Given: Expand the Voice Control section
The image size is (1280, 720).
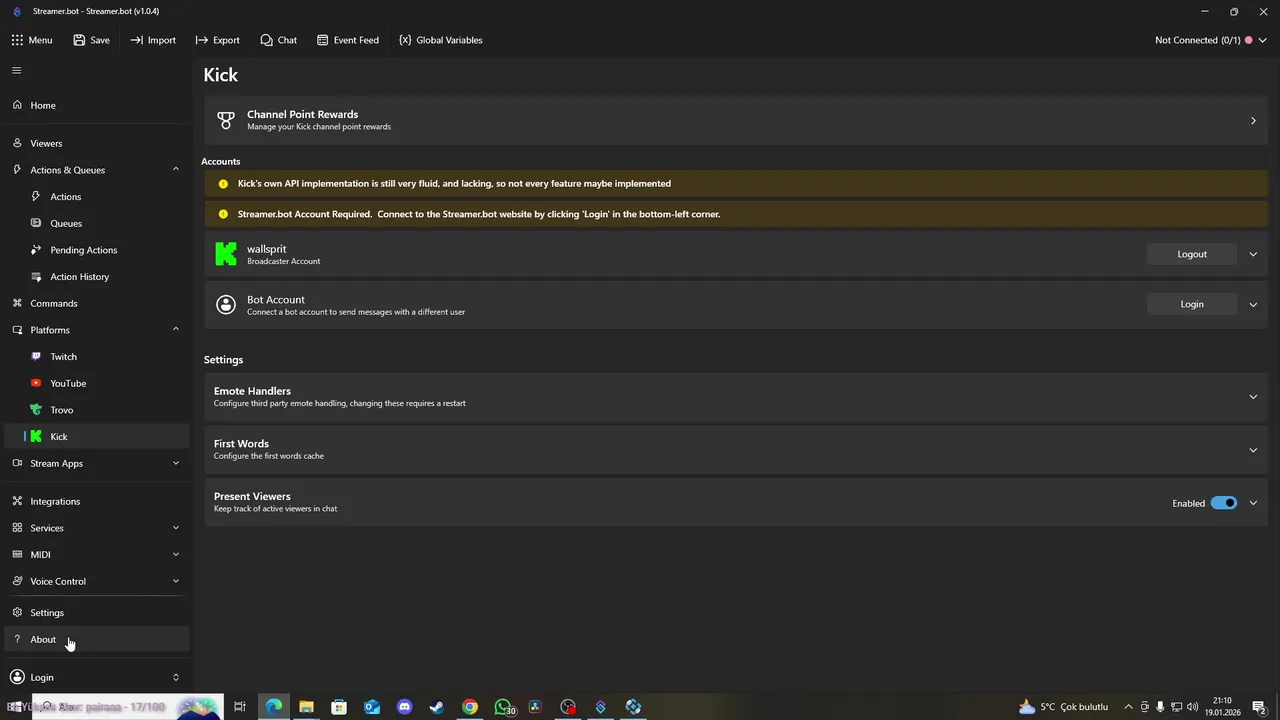Looking at the screenshot, I should tap(176, 581).
